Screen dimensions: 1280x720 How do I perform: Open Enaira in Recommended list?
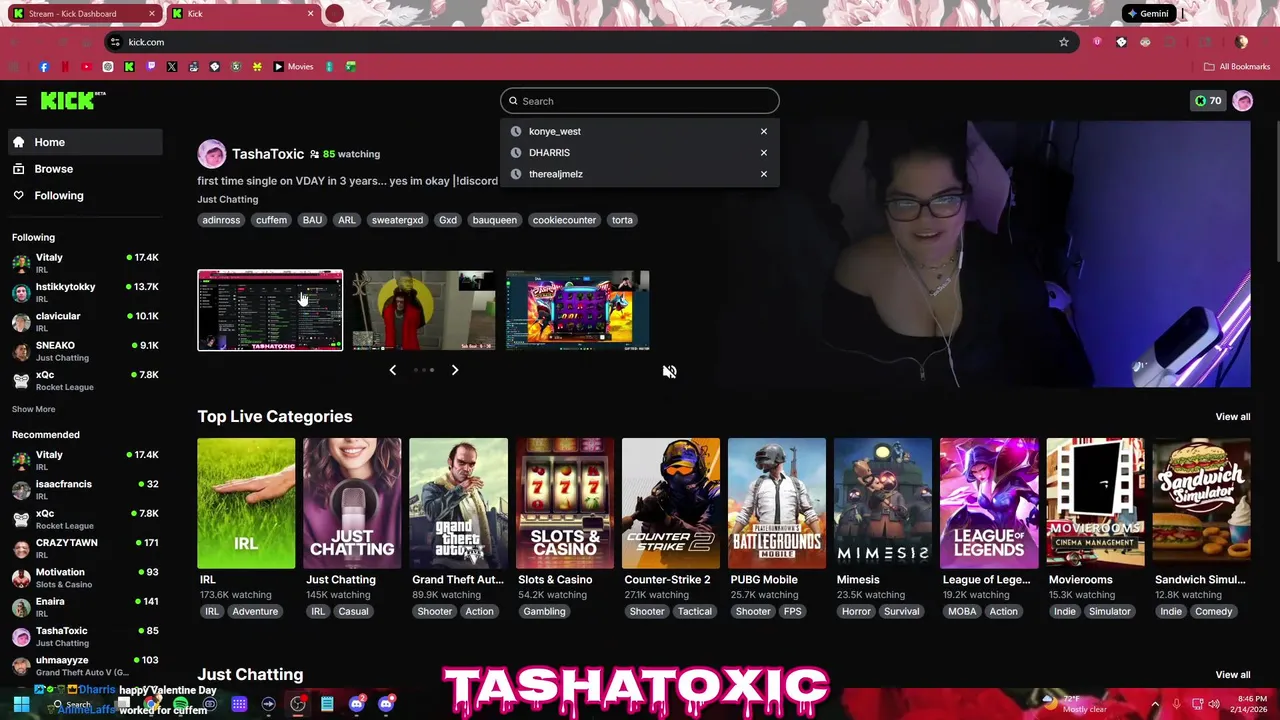85,607
